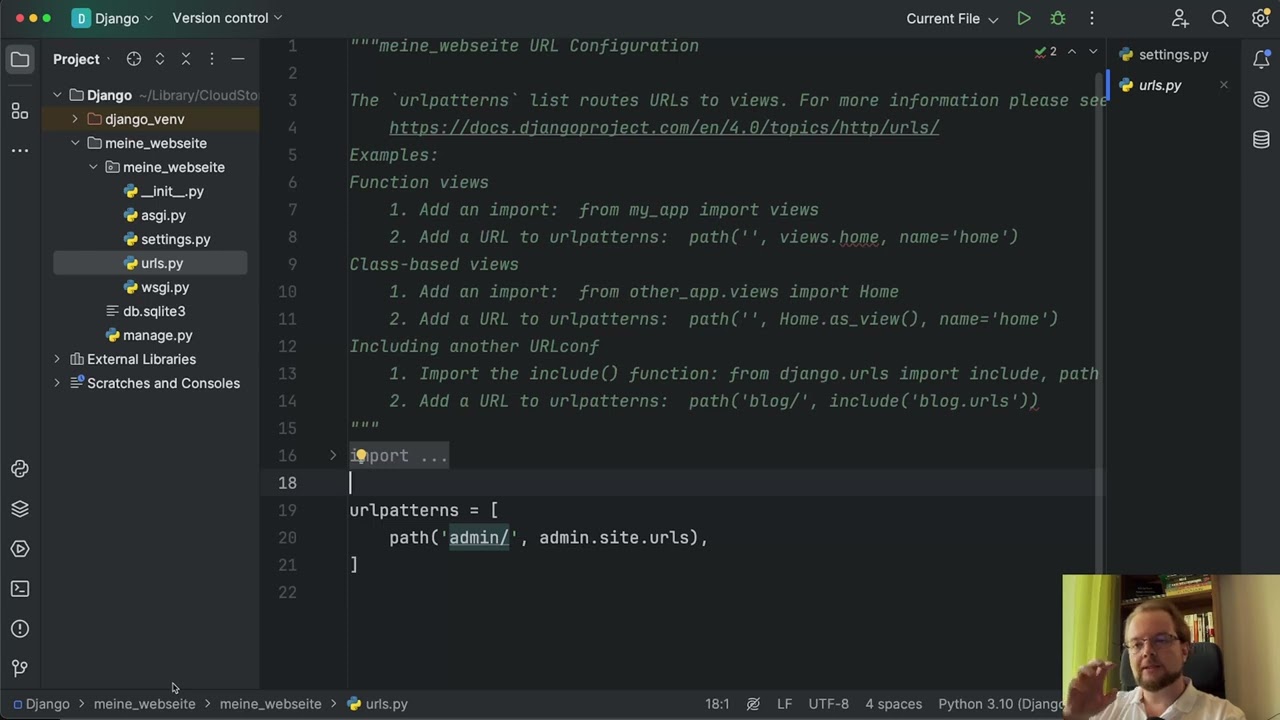Expand External Libraries node
The width and height of the screenshot is (1280, 720).
tap(57, 359)
